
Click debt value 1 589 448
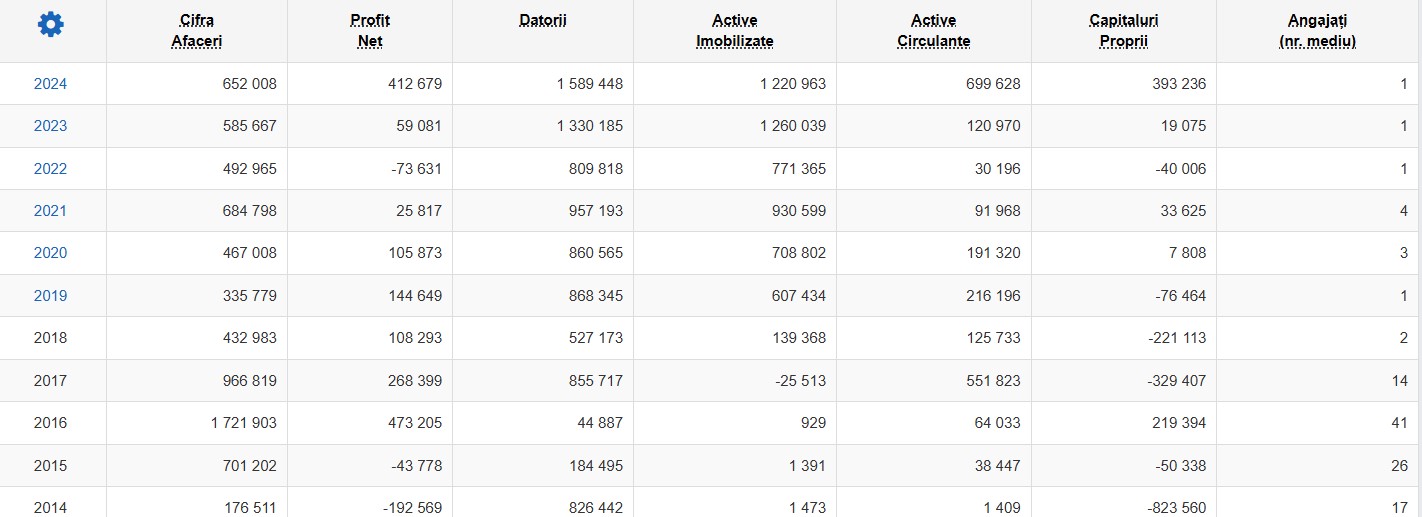[x=590, y=84]
